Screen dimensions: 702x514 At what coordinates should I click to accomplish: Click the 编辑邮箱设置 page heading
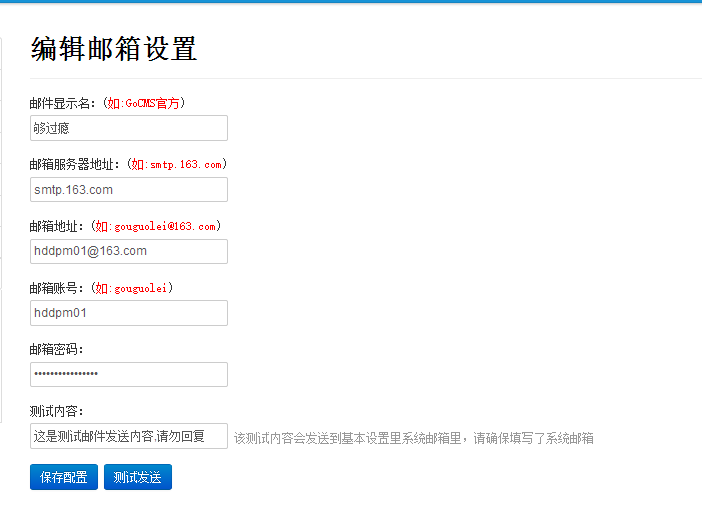(114, 49)
